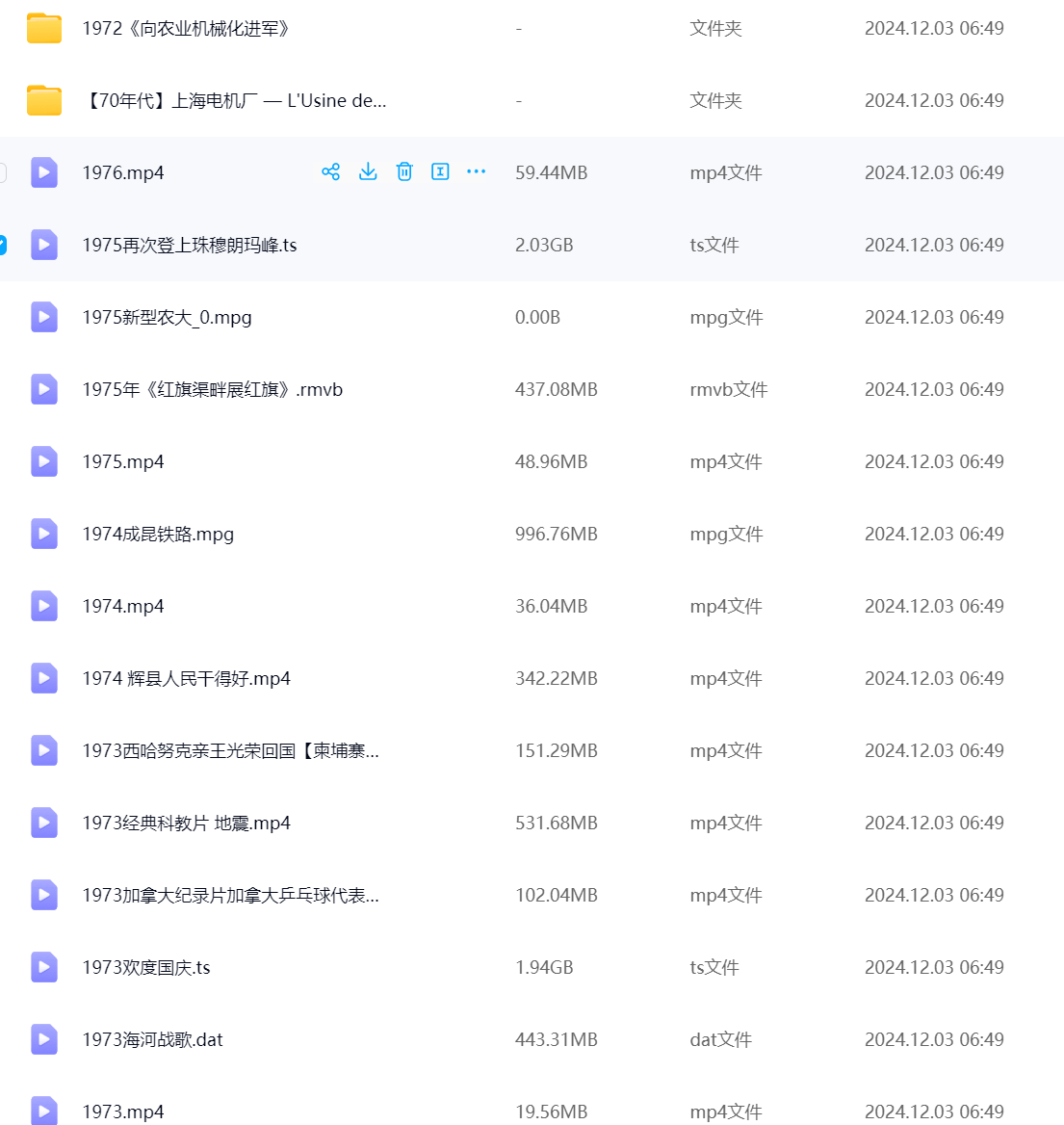
Task: Tick the checkbox beside 1976.mp4
Action: point(3,172)
